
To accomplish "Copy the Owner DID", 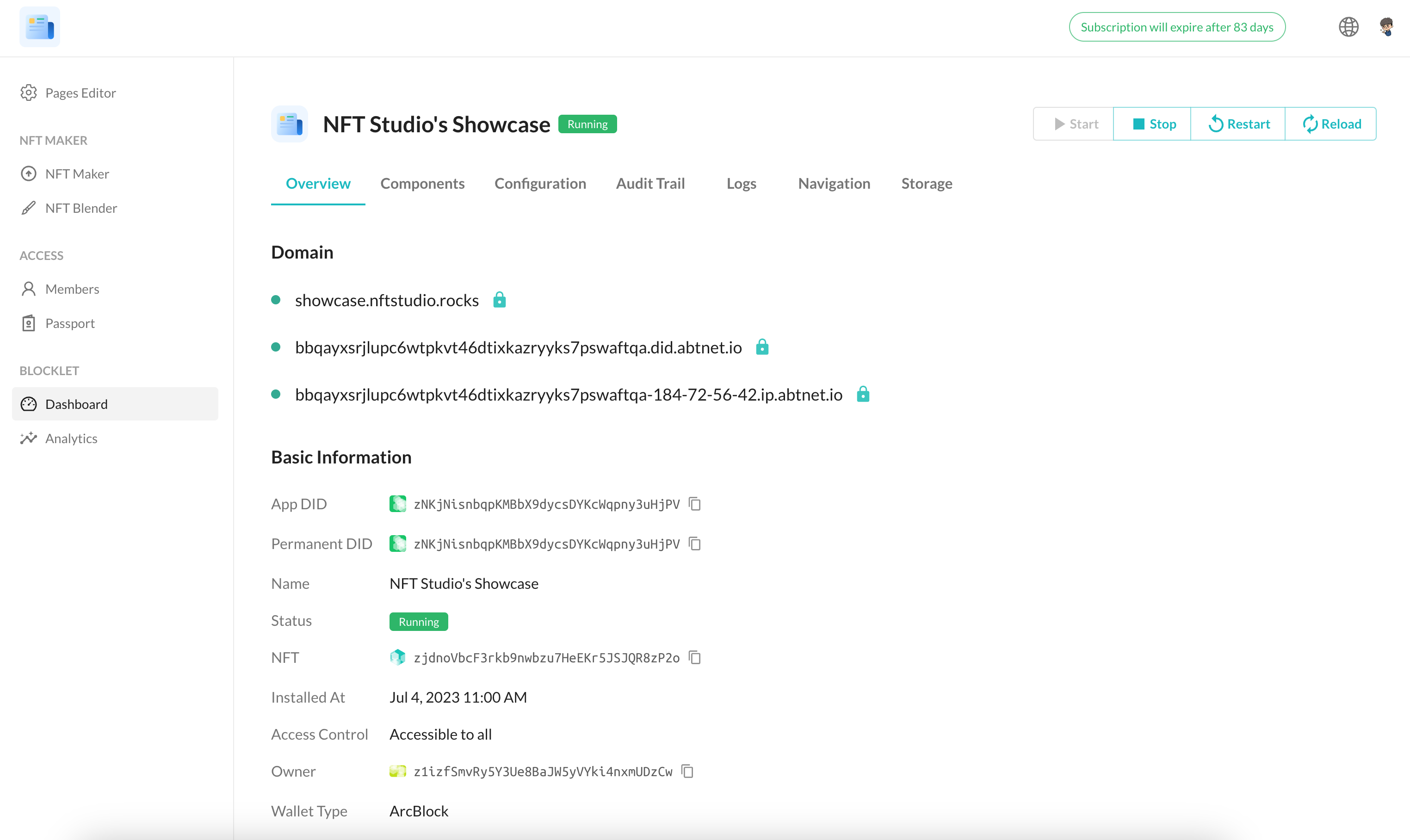I will [x=687, y=771].
